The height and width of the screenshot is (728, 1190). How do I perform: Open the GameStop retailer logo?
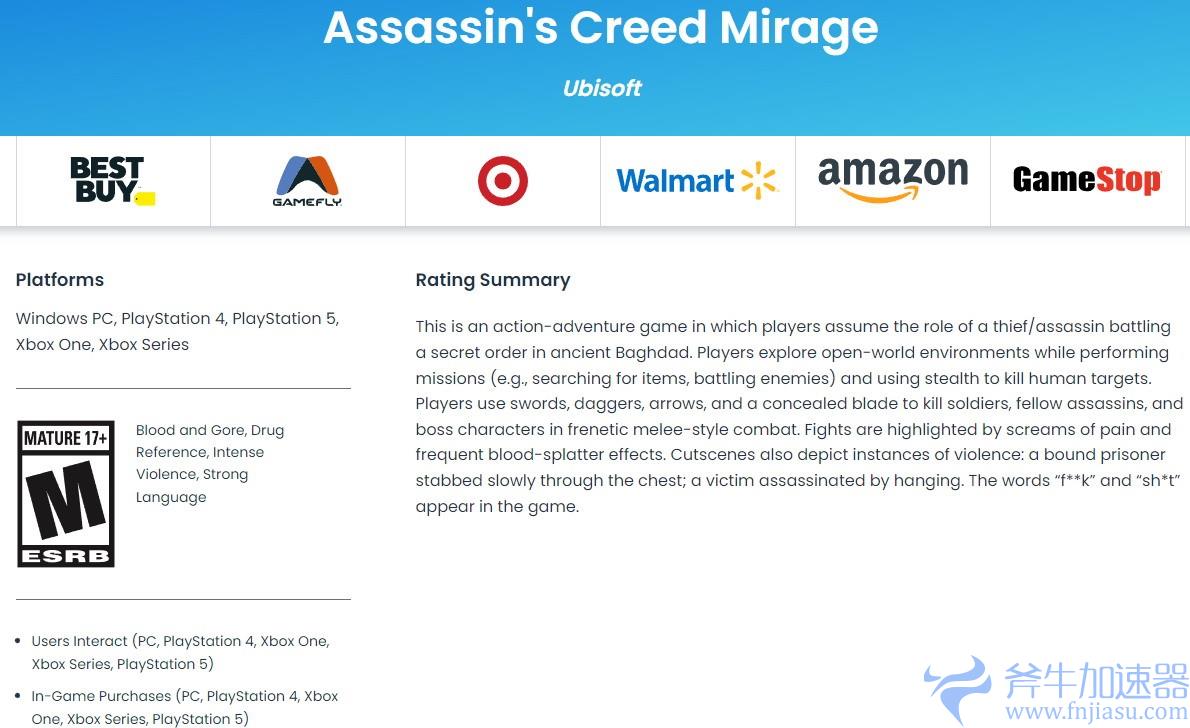tap(1086, 180)
